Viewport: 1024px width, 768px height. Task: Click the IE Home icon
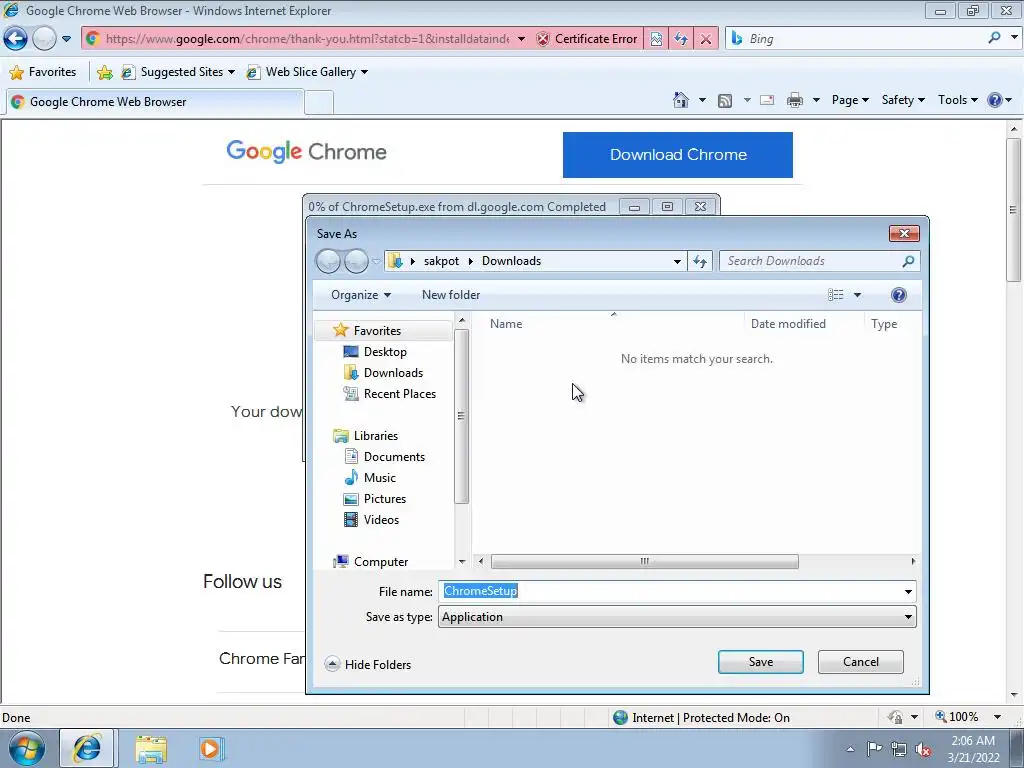click(681, 100)
